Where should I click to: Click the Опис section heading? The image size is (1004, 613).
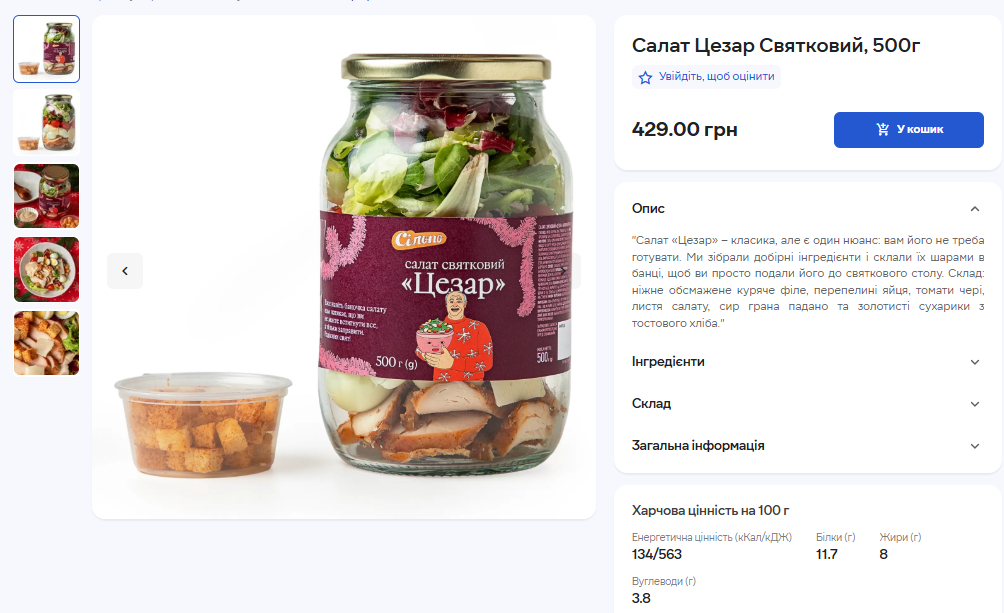[648, 209]
